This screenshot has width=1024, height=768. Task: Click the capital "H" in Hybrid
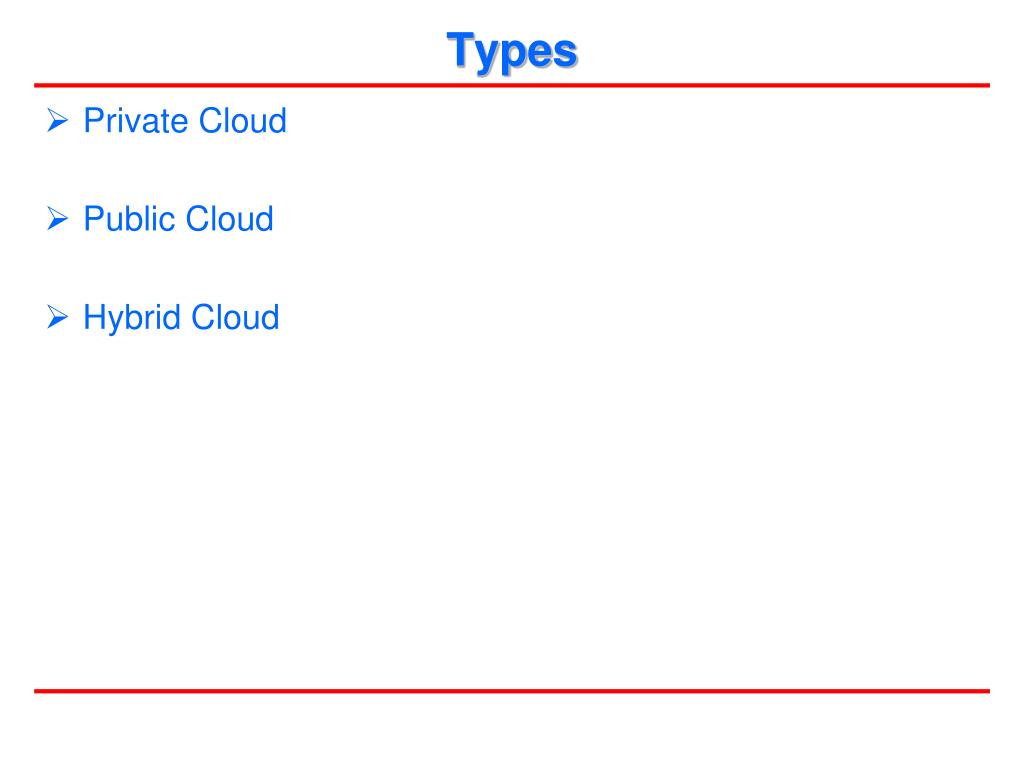pos(95,317)
